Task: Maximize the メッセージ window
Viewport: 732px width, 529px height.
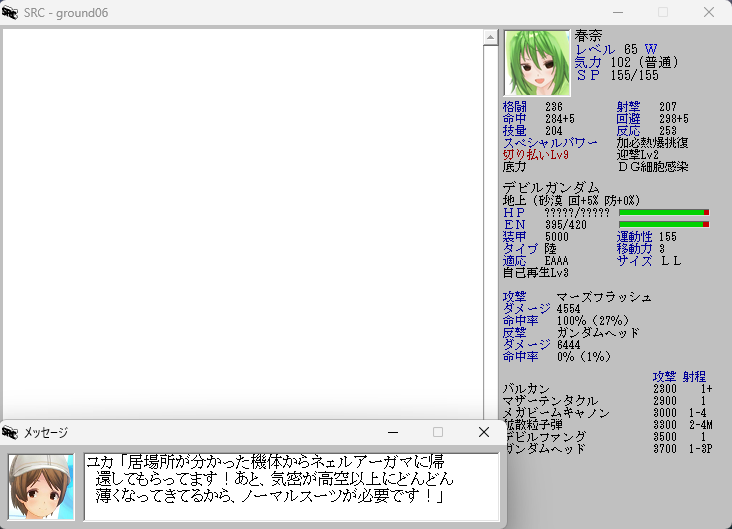Action: (438, 432)
